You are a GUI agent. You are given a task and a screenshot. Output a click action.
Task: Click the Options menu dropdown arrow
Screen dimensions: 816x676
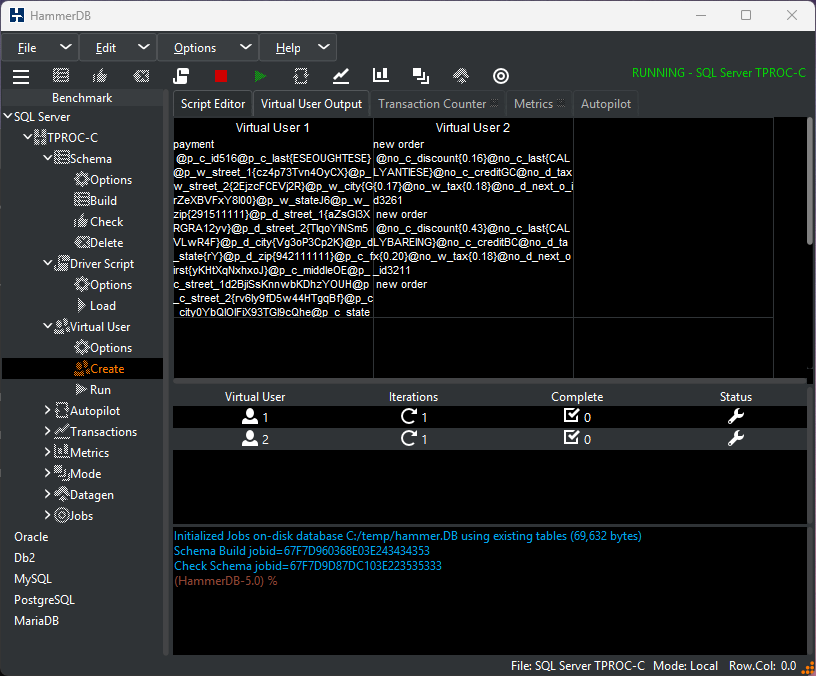[246, 47]
